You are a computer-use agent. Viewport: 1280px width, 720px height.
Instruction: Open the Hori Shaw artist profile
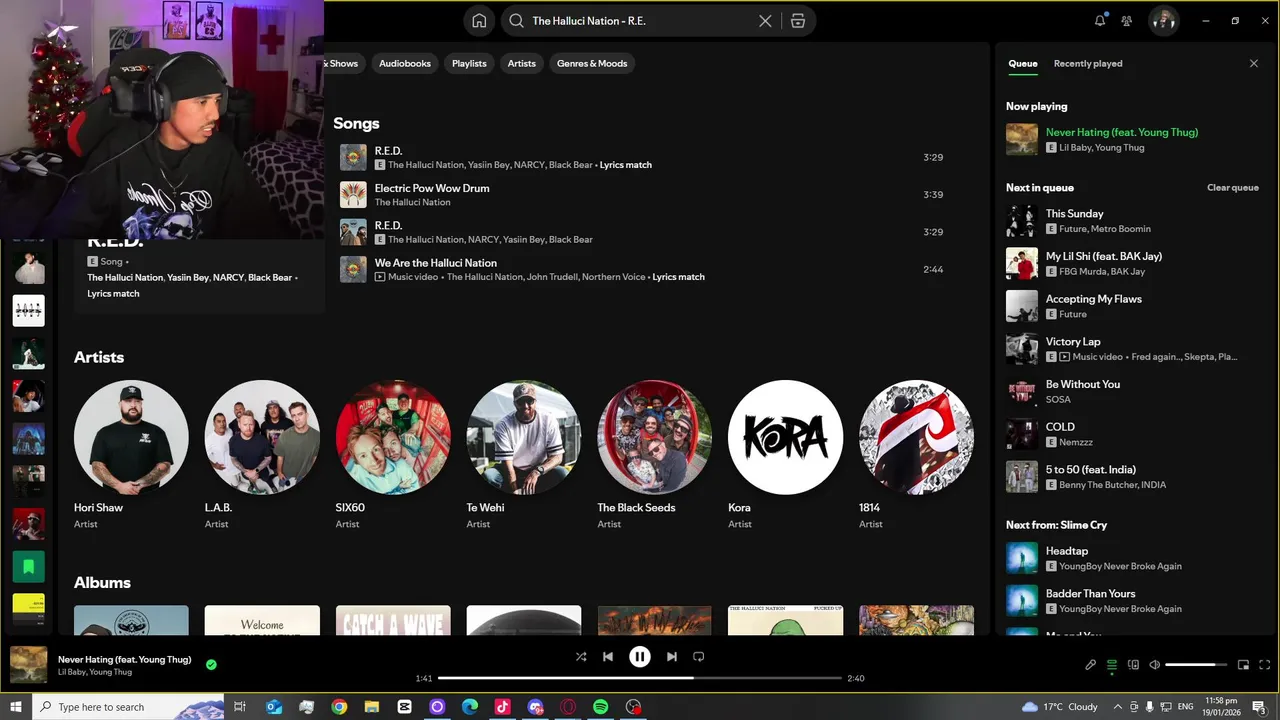tap(131, 437)
